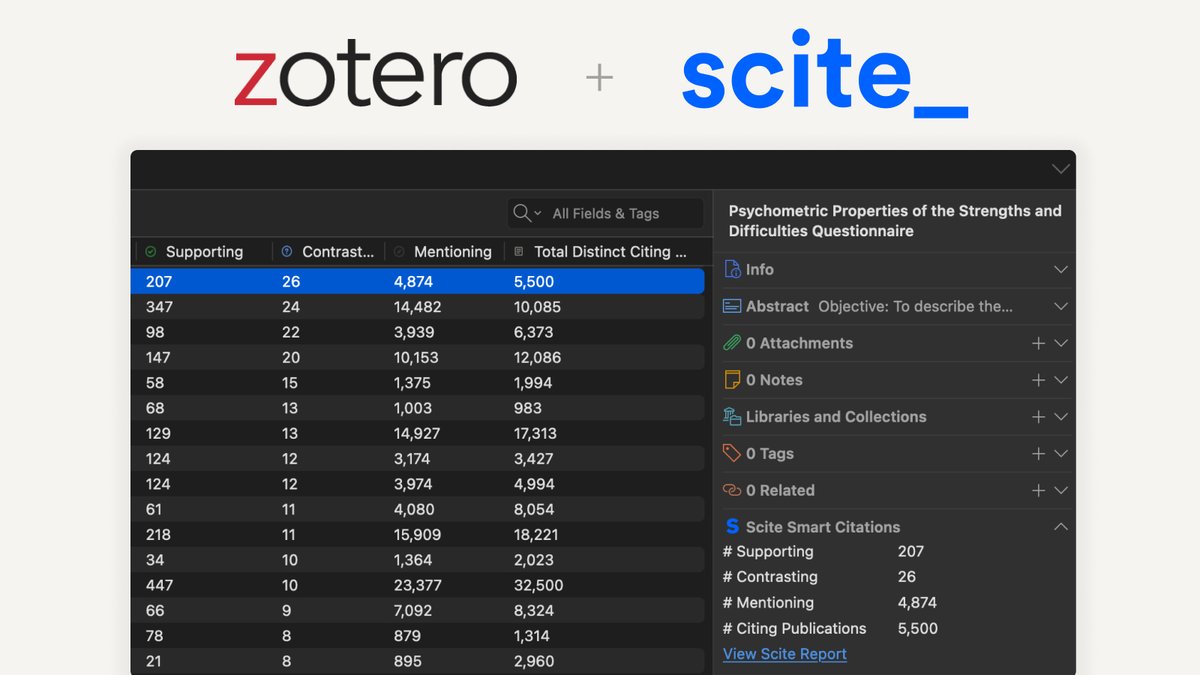This screenshot has height=675, width=1200.
Task: Select the row with 34 supporting citations
Action: point(418,560)
